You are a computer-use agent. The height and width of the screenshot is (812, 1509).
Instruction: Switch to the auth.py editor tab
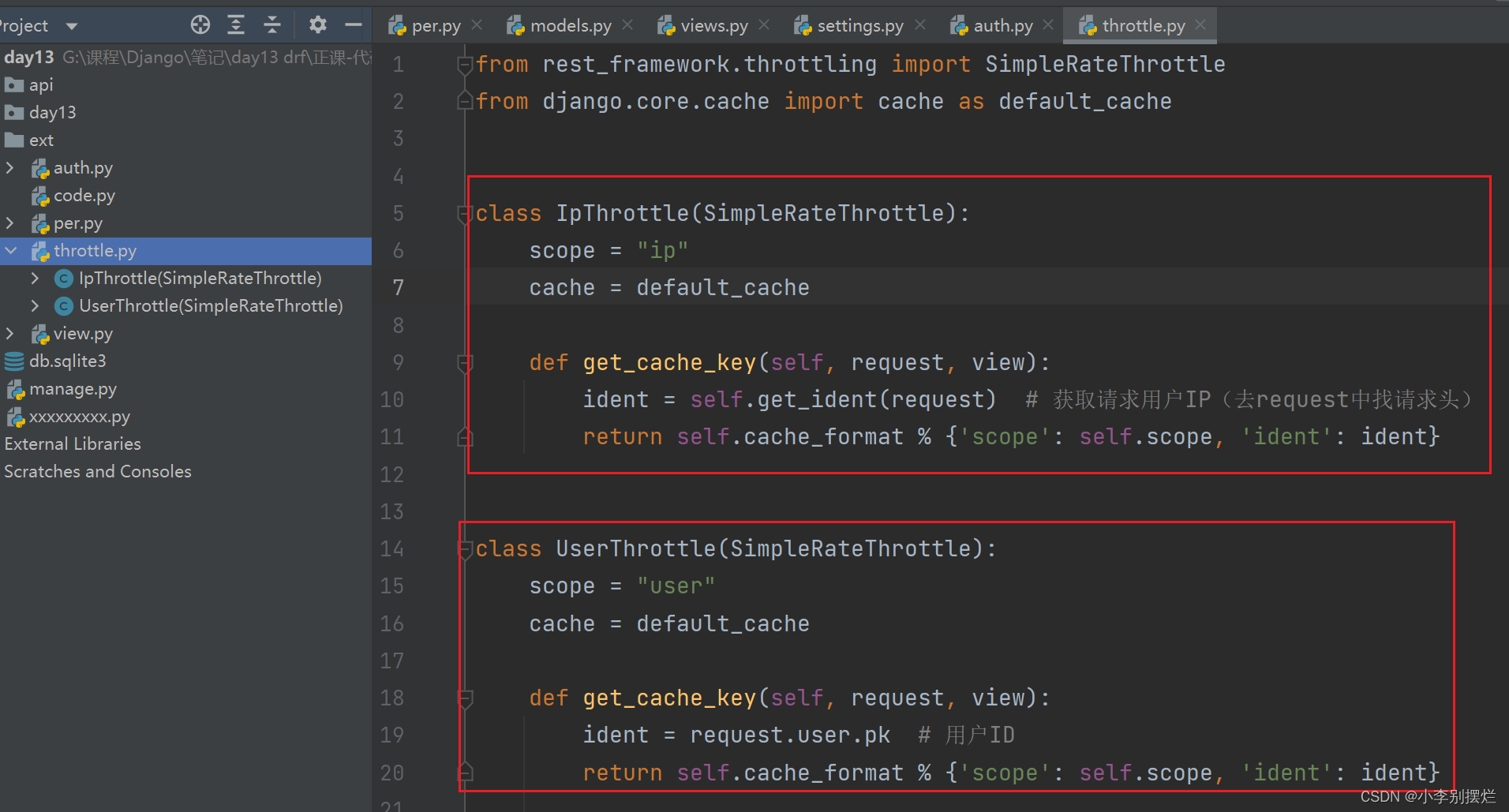1003,26
